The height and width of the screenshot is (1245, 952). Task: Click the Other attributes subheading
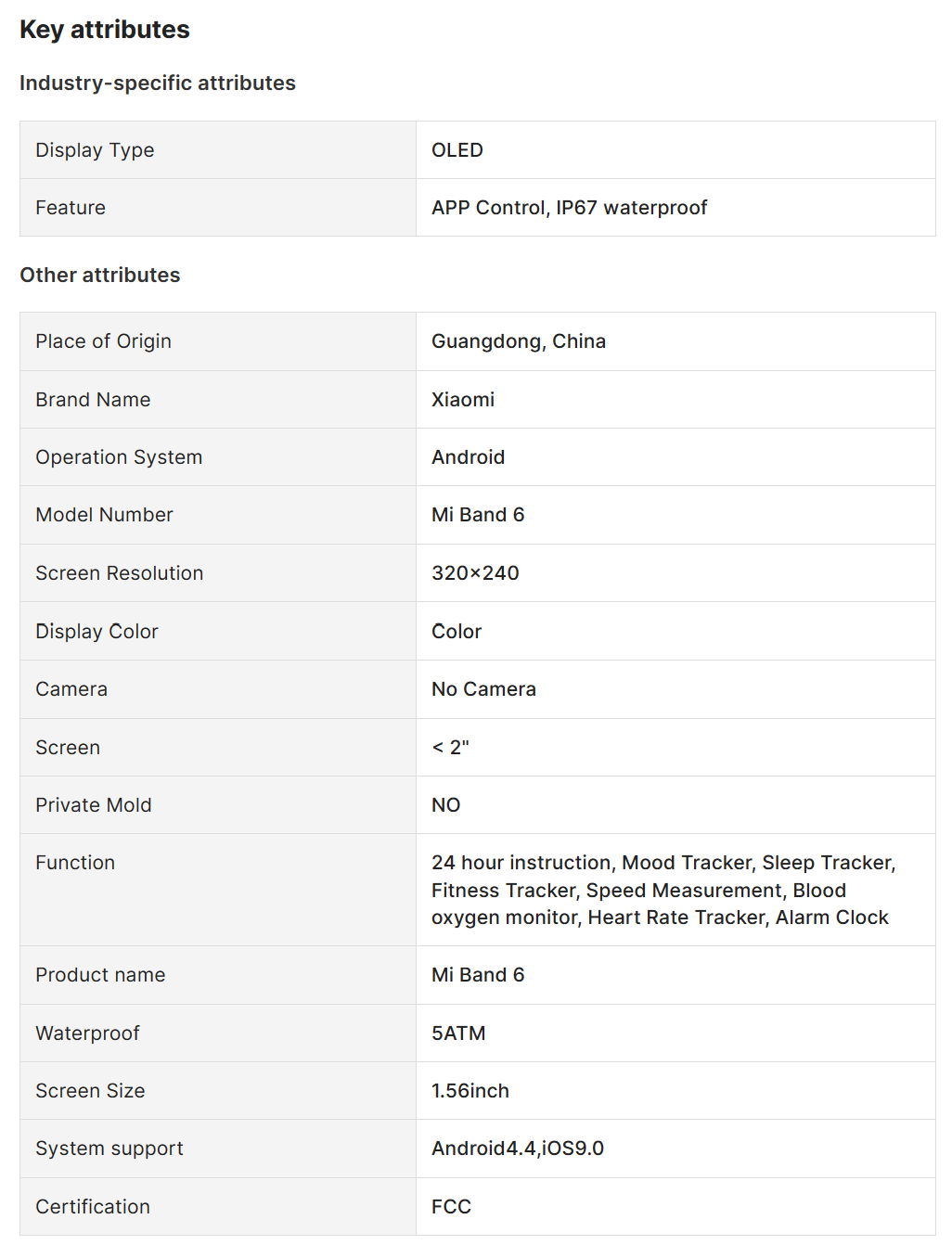click(100, 276)
